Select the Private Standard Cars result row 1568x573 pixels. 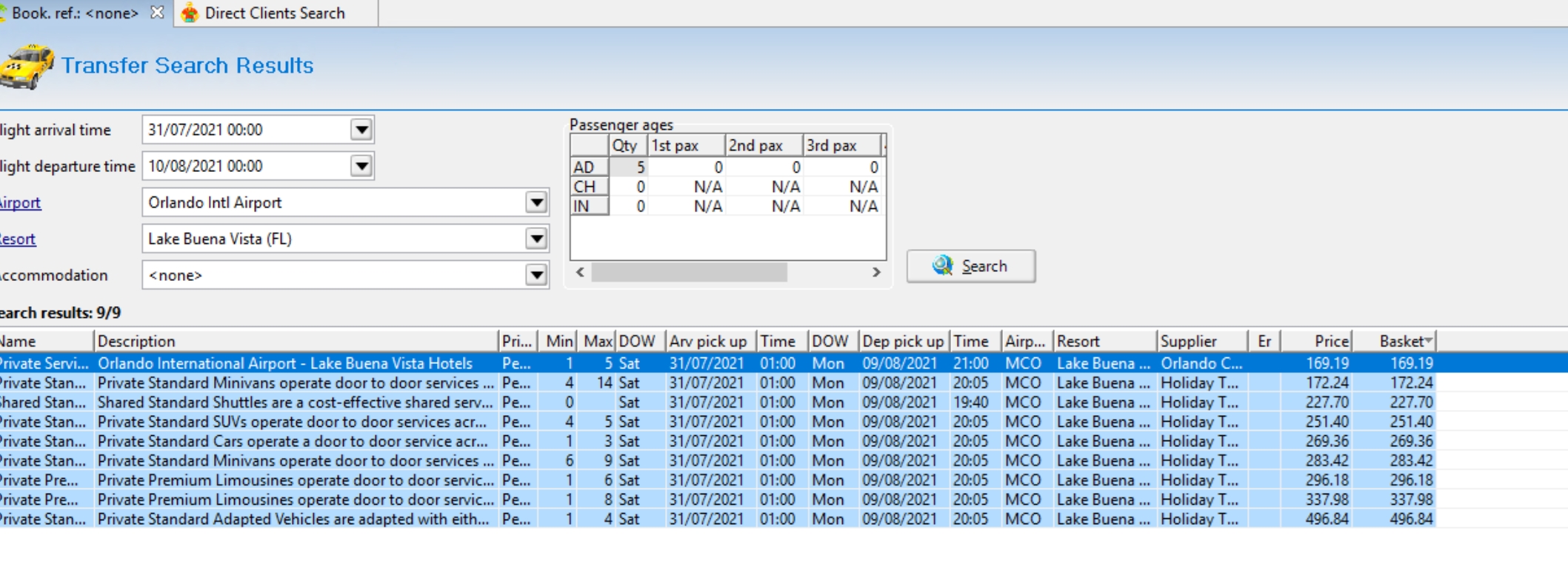717,441
